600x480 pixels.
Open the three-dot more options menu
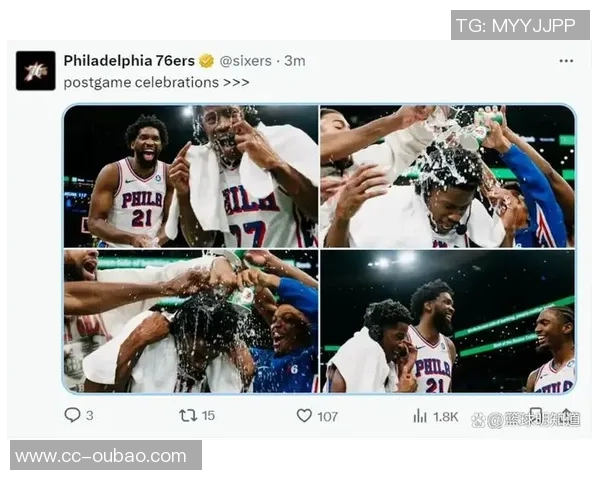566,61
